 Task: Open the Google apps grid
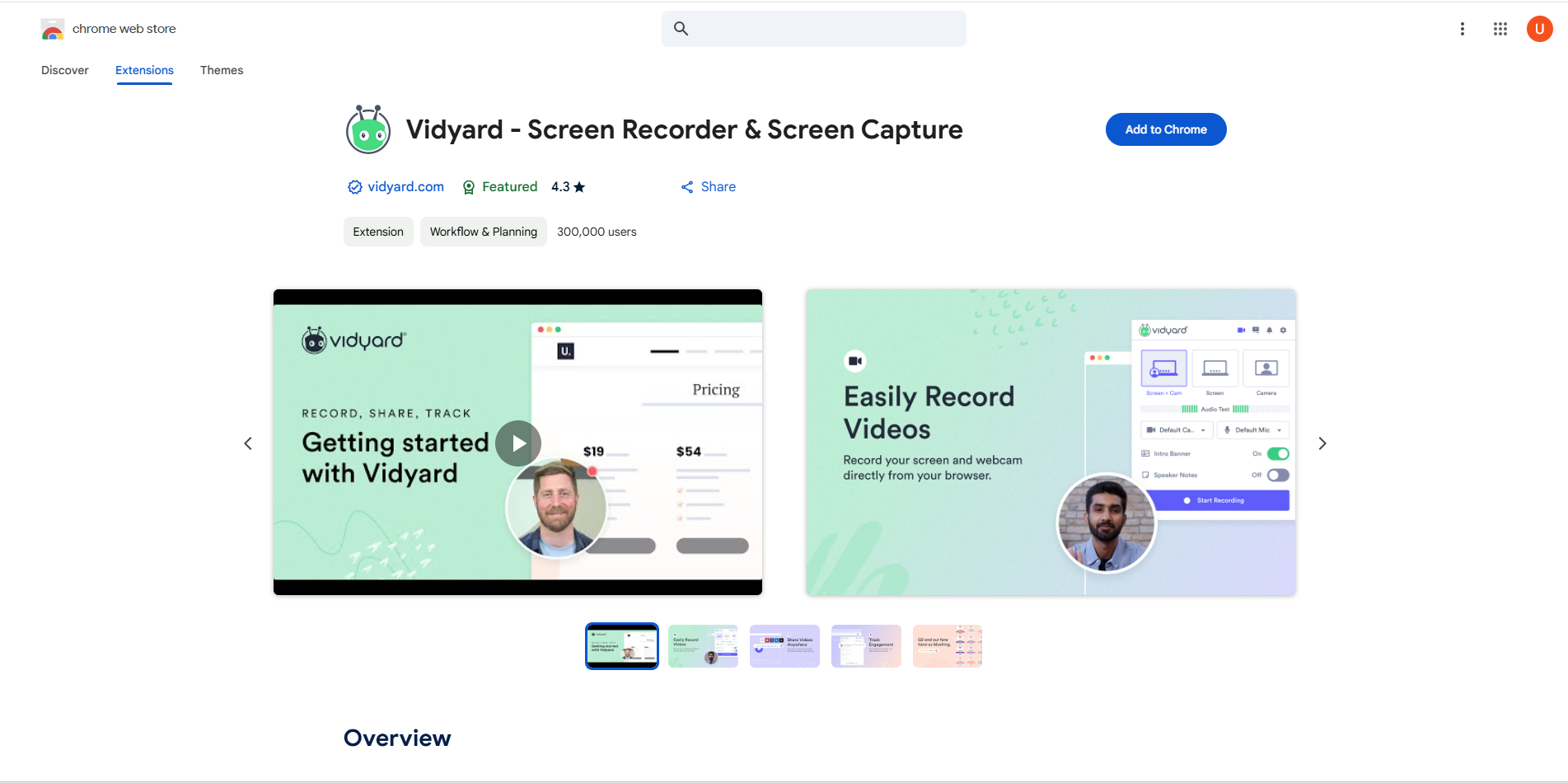(x=1500, y=29)
